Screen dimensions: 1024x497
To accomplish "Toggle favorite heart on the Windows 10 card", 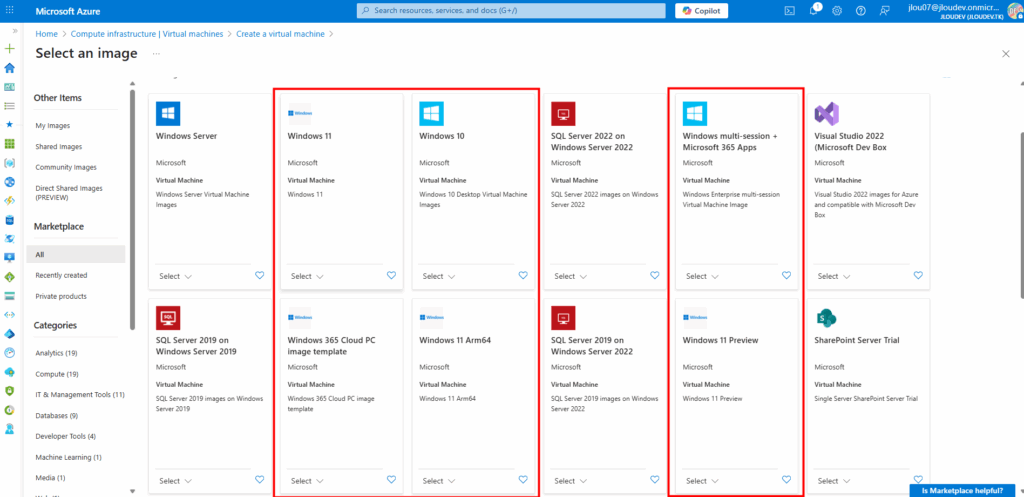I will (x=523, y=276).
